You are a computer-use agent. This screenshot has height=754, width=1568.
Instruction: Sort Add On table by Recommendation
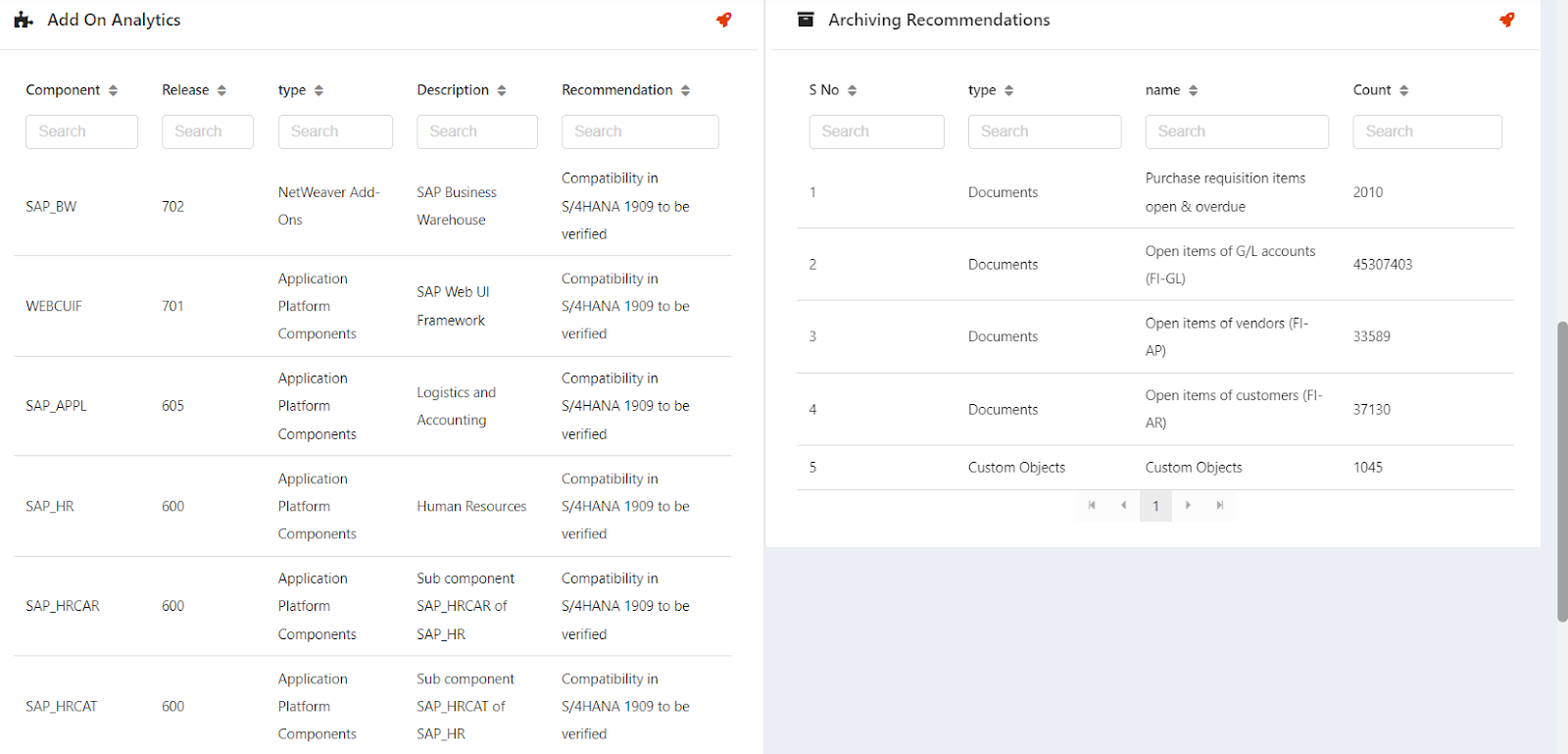tap(685, 90)
